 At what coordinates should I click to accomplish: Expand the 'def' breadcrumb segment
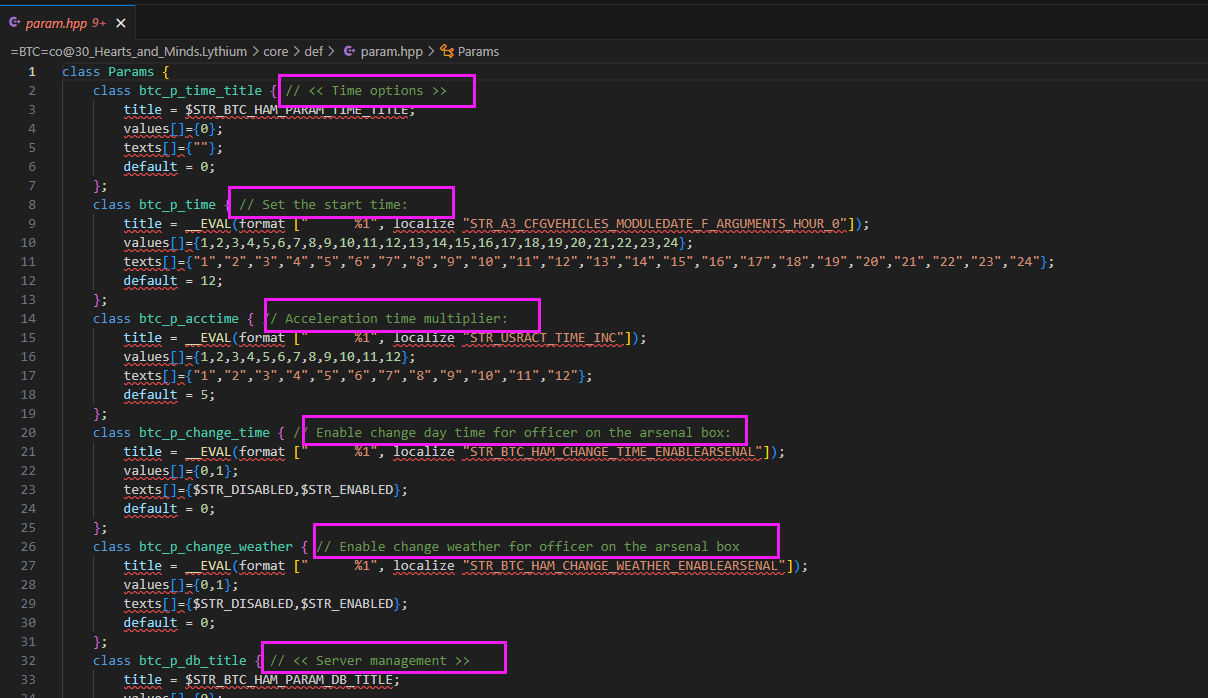[313, 51]
